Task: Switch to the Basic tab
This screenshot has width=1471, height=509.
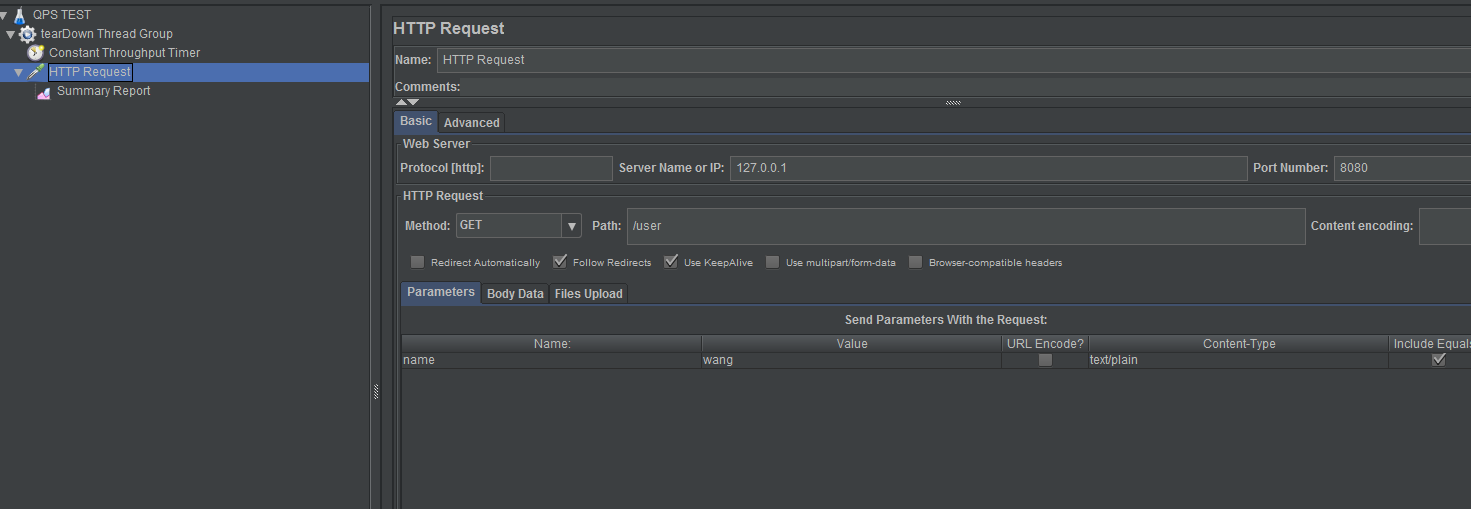Action: pos(416,121)
